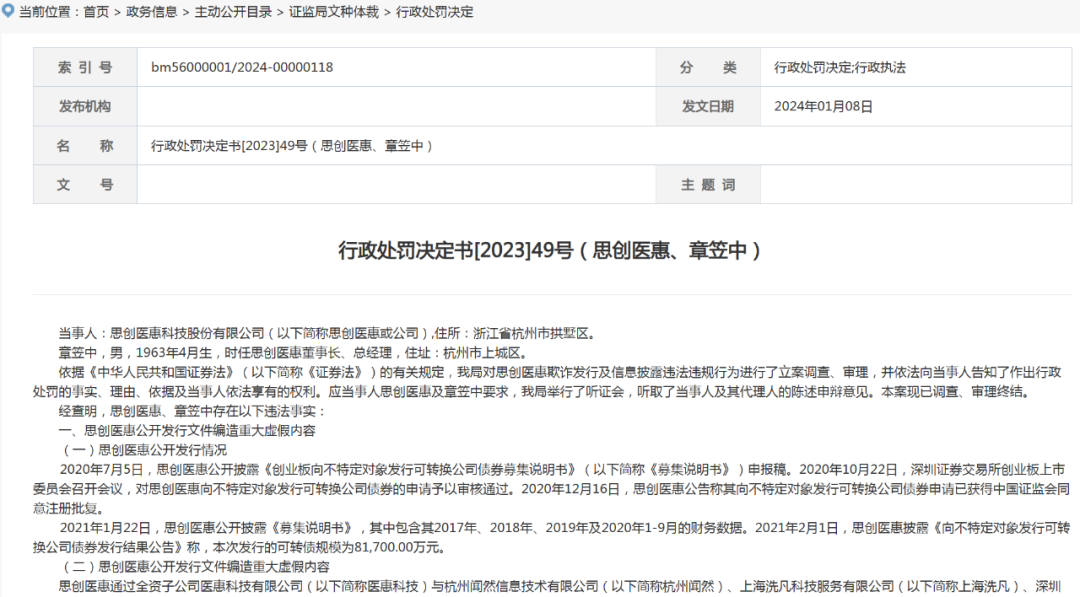This screenshot has height=597, width=1080.
Task: Click the 索引号 label cell
Action: [x=85, y=67]
